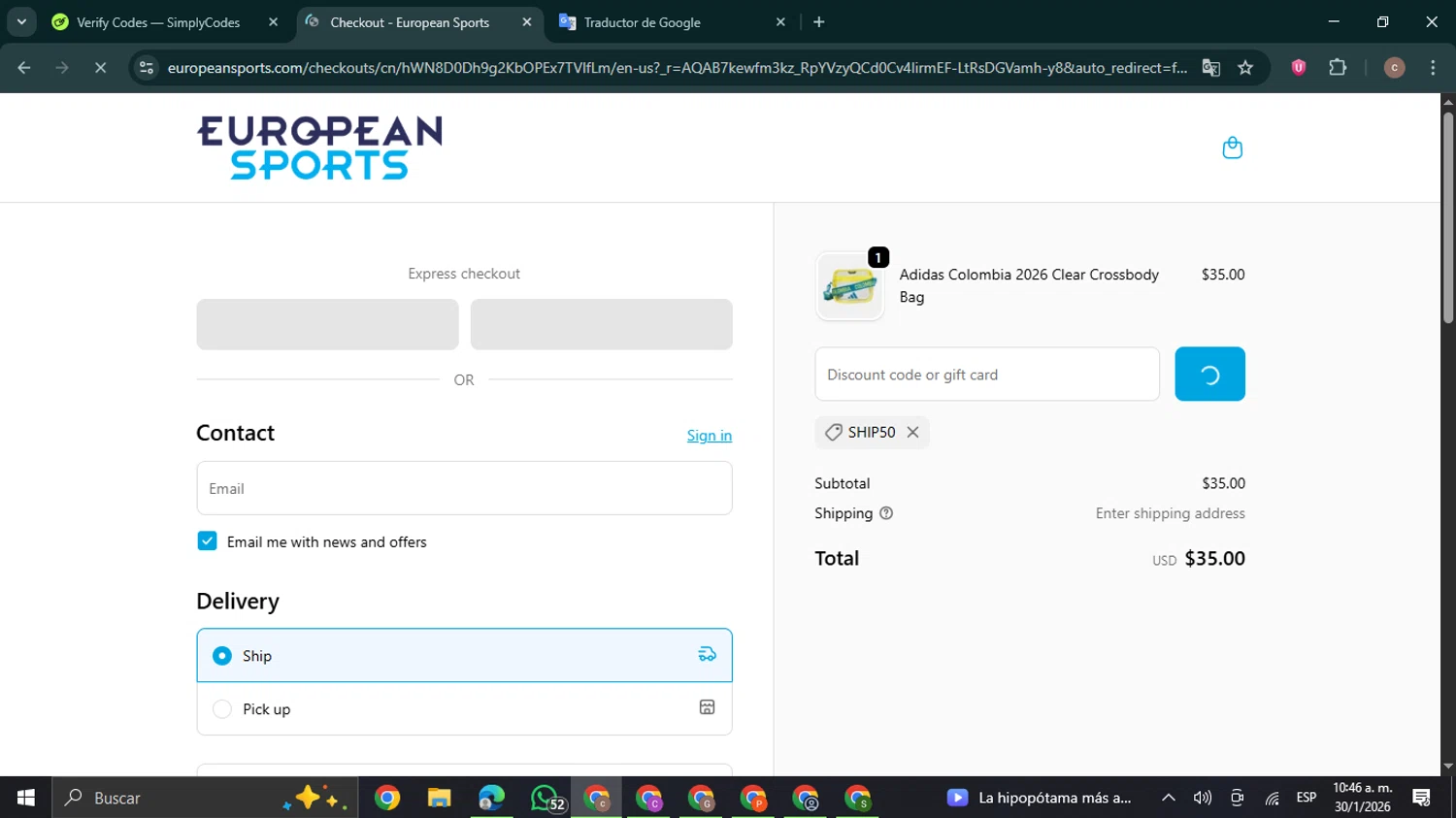Open File Explorer from taskbar

pos(439,798)
